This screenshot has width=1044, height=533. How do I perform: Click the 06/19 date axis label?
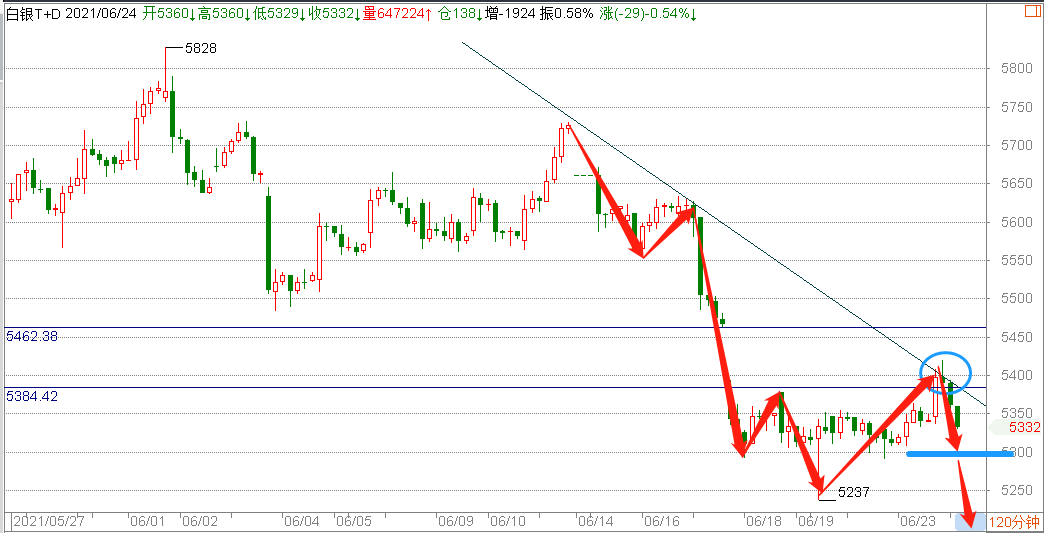pos(816,521)
